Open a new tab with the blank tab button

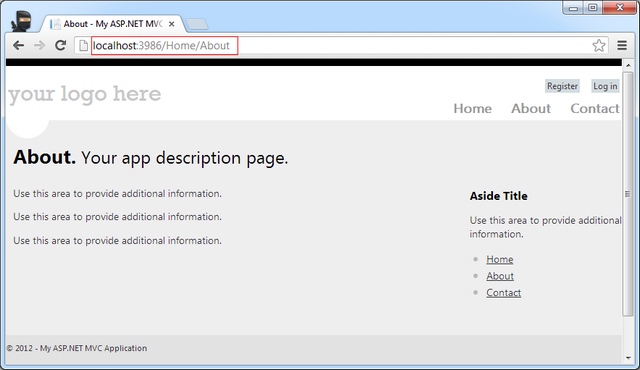tap(197, 24)
